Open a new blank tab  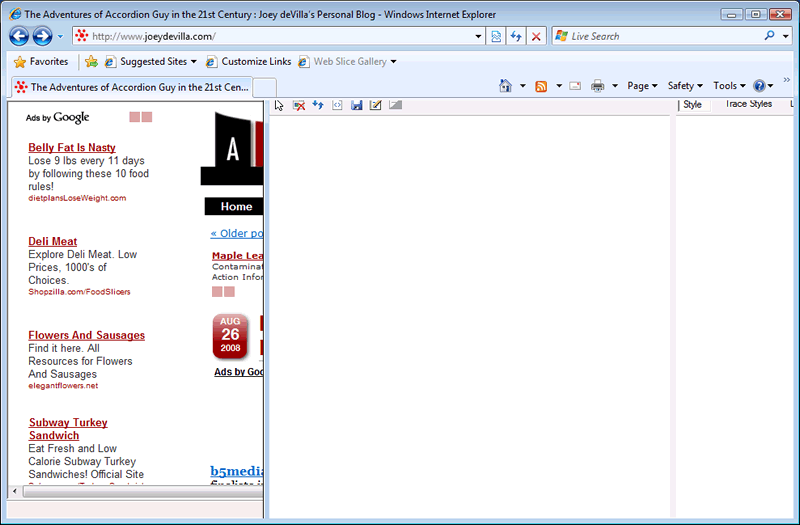click(264, 88)
